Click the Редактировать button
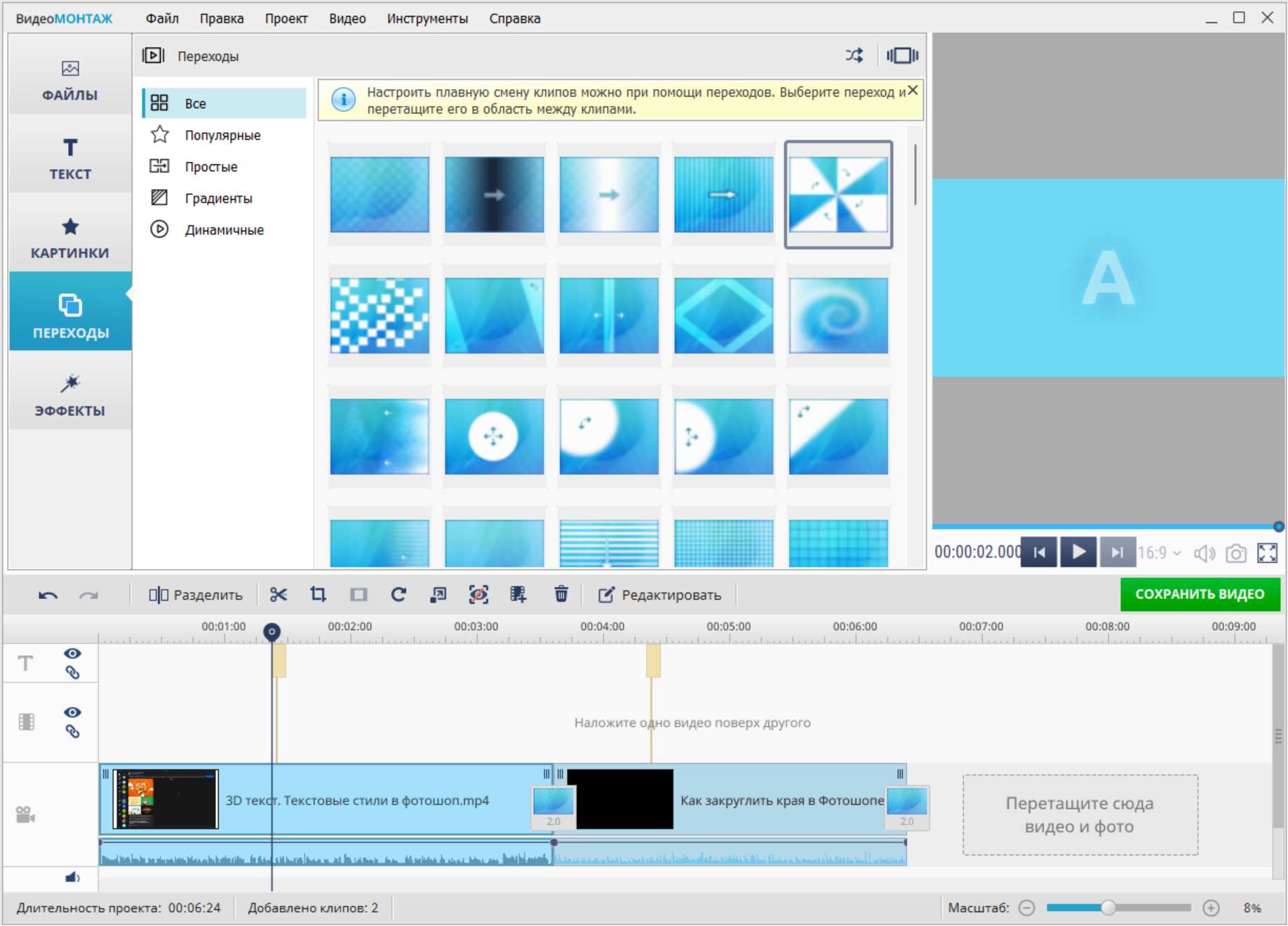This screenshot has width=1288, height=926. pyautogui.click(x=660, y=595)
